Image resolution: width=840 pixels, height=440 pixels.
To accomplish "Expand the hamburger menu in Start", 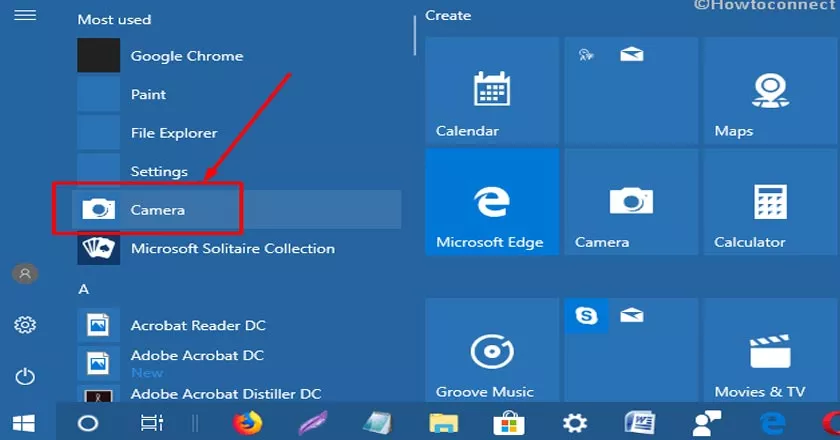I will [x=25, y=15].
